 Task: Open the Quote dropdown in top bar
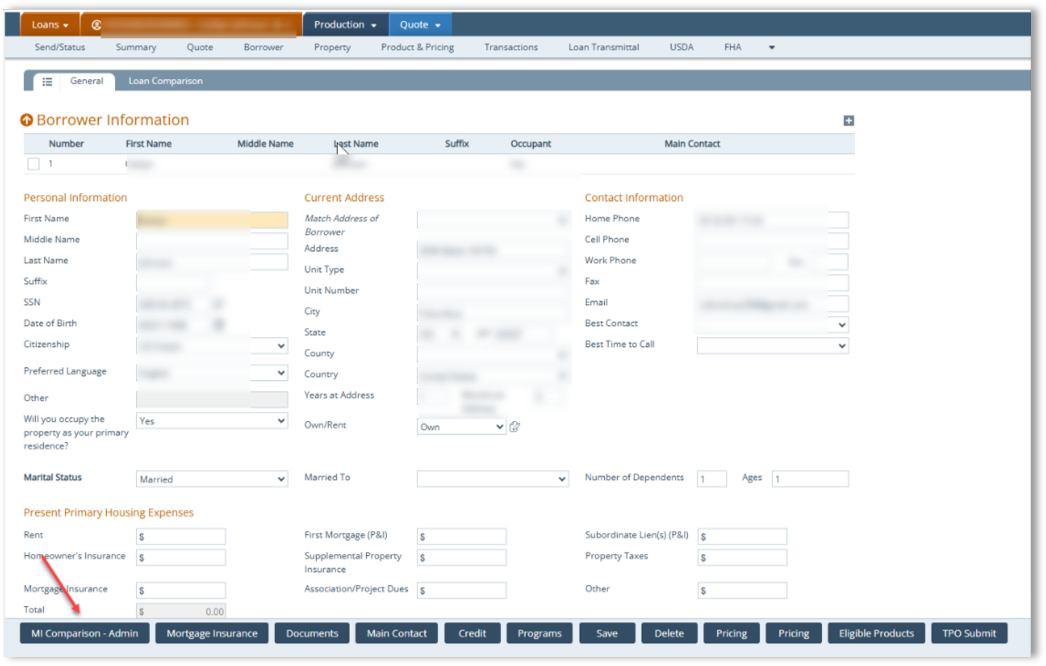pos(420,25)
